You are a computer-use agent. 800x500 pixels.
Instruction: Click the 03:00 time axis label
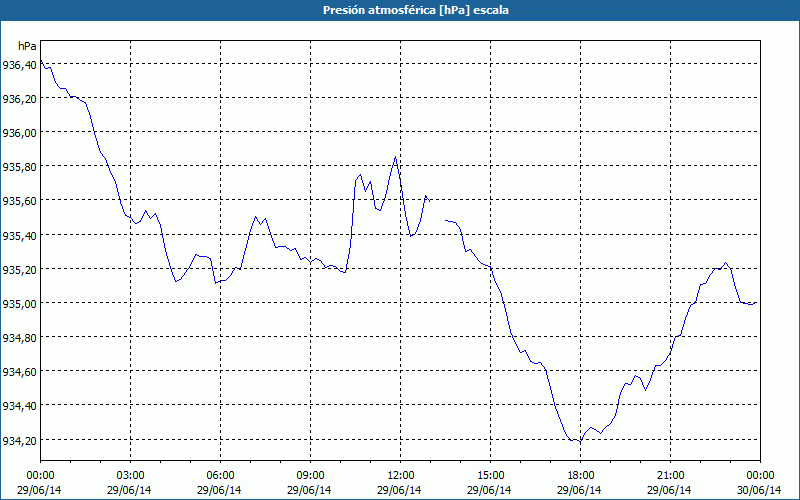pyautogui.click(x=130, y=476)
